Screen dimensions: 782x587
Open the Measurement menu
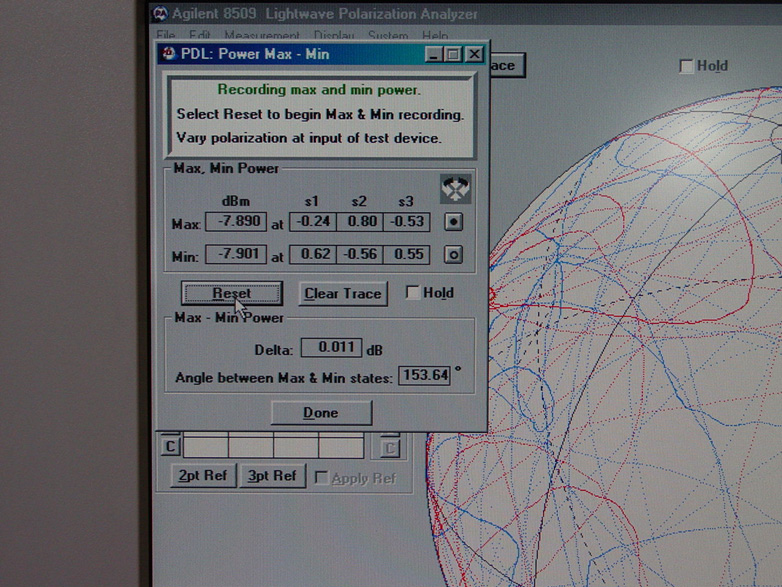(262, 35)
